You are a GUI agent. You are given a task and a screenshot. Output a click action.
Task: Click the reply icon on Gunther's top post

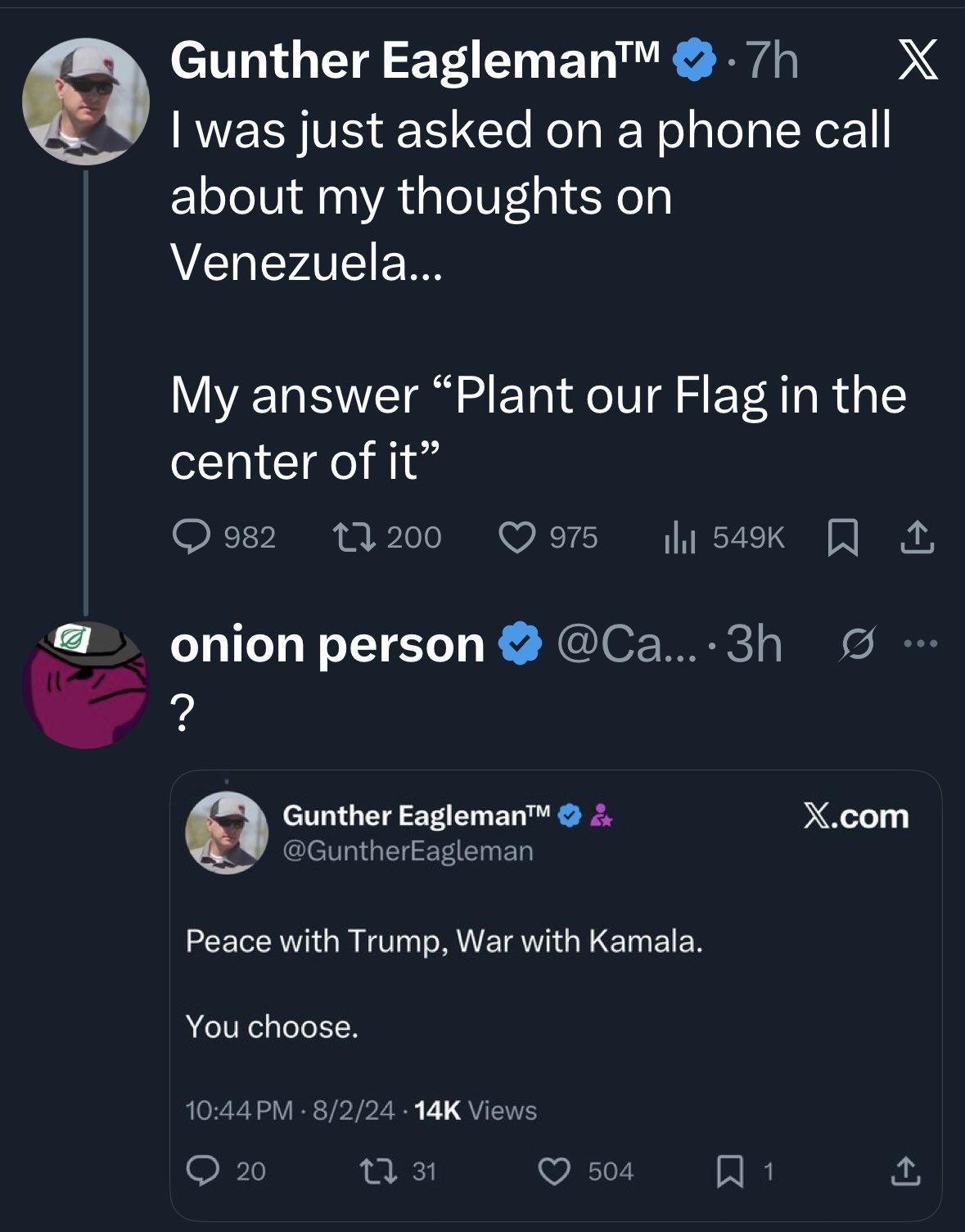(x=192, y=538)
